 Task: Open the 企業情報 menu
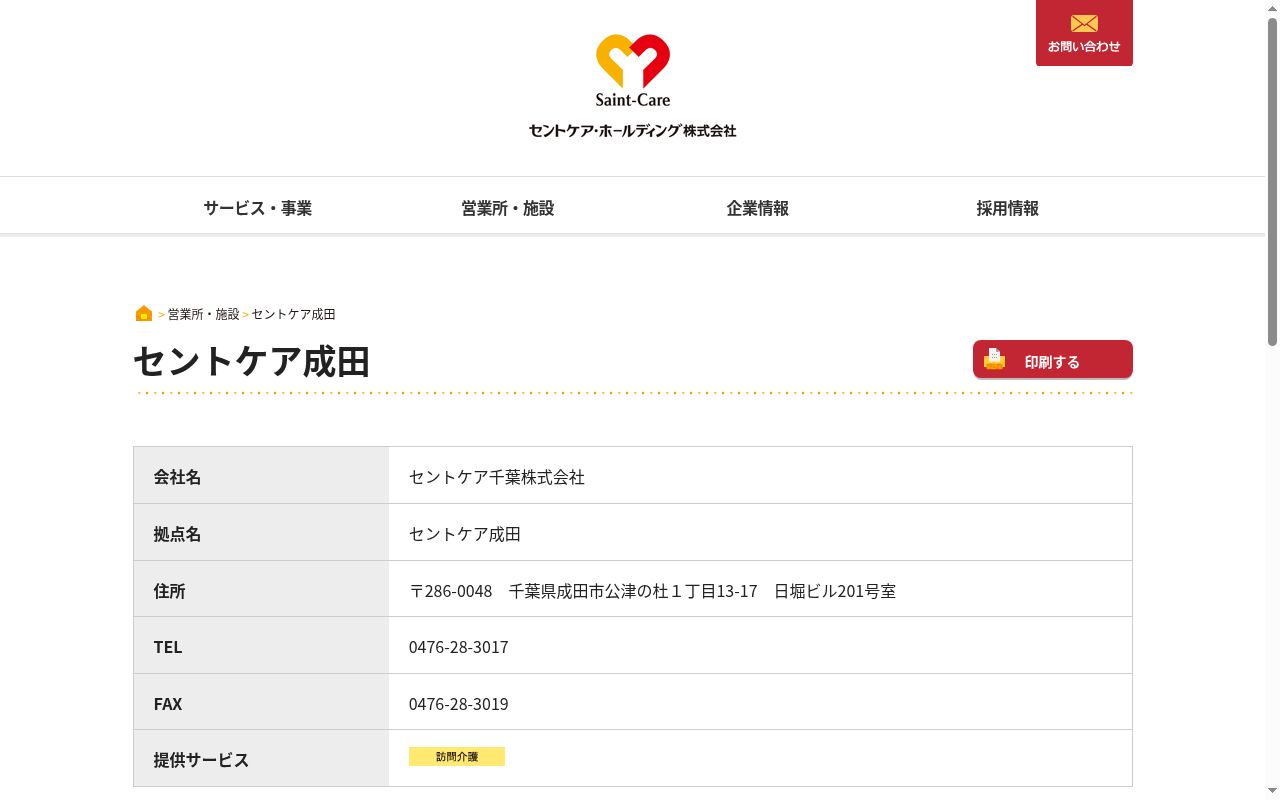758,208
